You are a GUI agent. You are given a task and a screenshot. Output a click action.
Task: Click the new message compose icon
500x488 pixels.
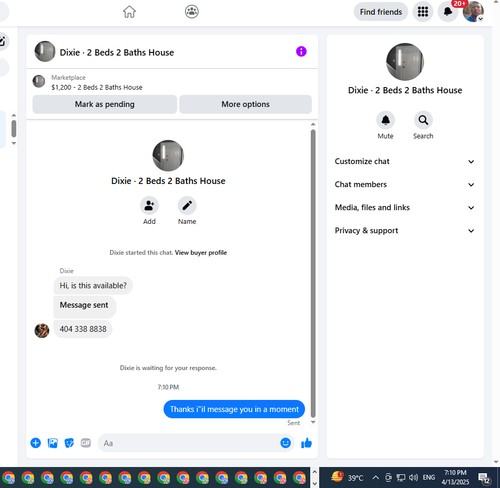[x=2, y=41]
